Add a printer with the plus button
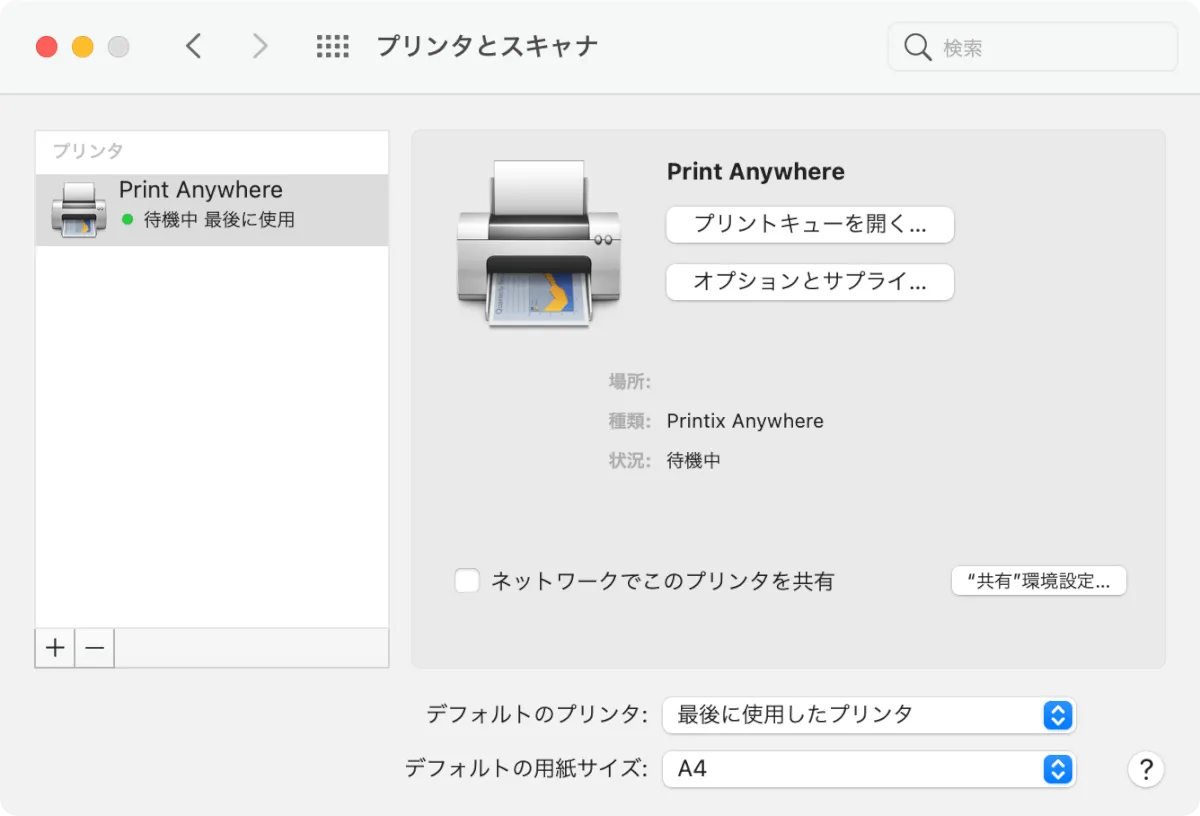Screen dimensions: 1200x816 [x=55, y=648]
